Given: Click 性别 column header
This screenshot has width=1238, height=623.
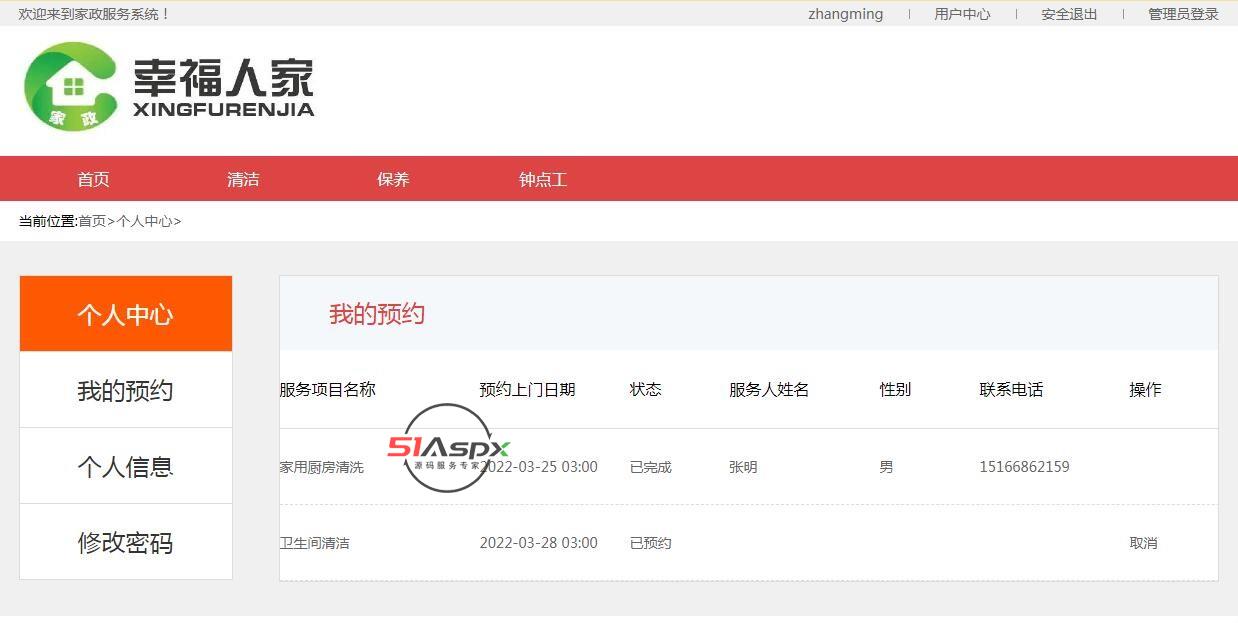Looking at the screenshot, I should (895, 390).
